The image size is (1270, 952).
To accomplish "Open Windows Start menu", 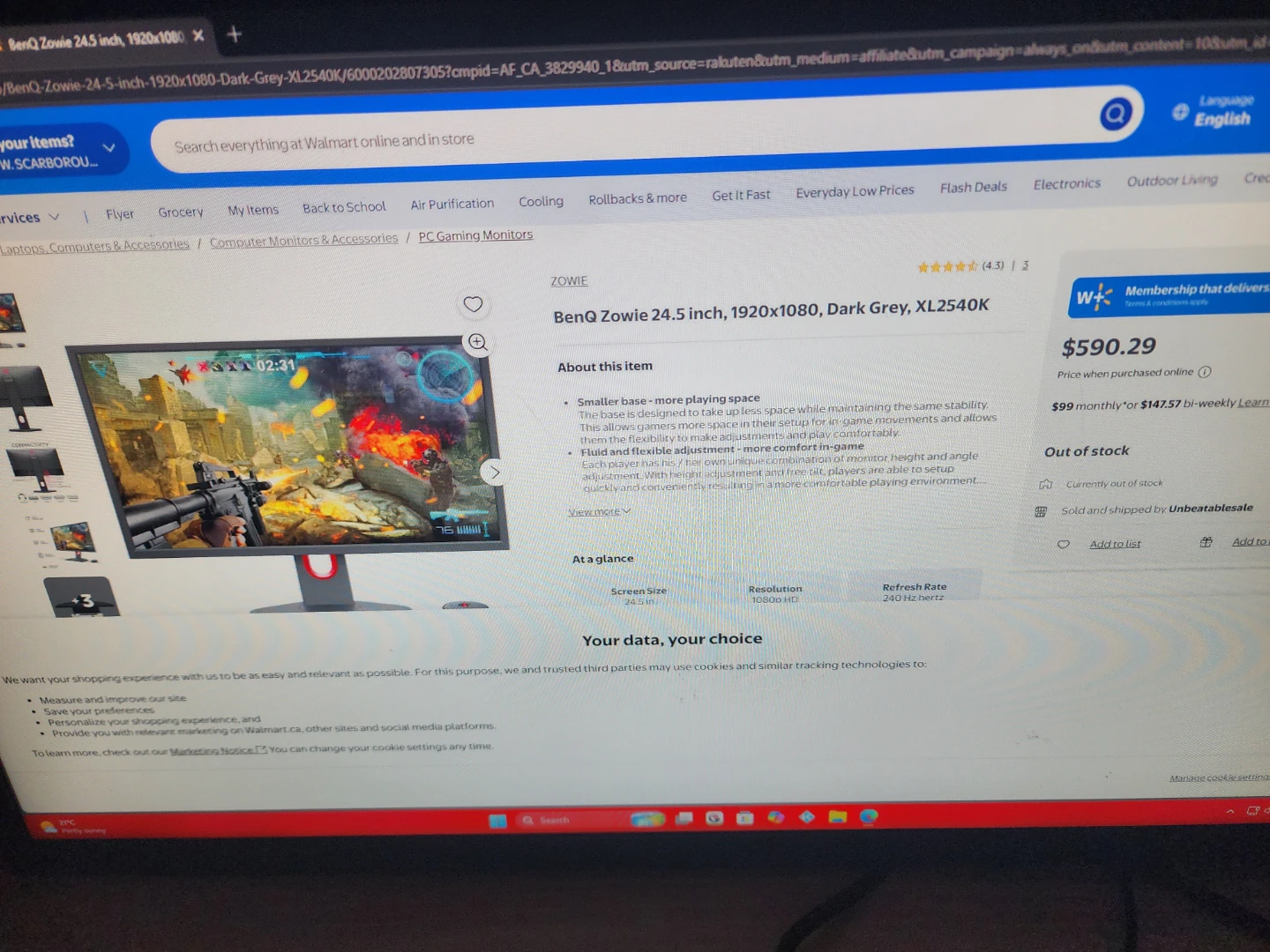I will 498,821.
